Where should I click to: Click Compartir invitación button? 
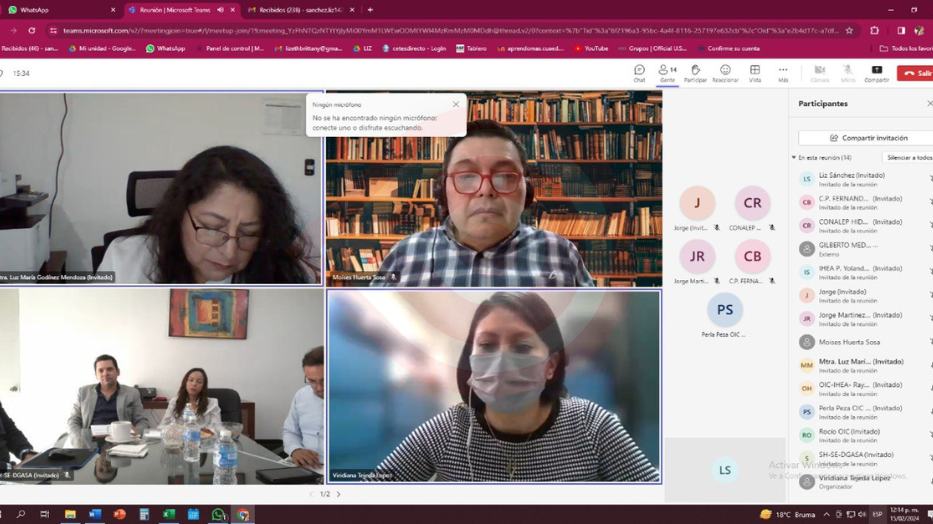pyautogui.click(x=868, y=138)
